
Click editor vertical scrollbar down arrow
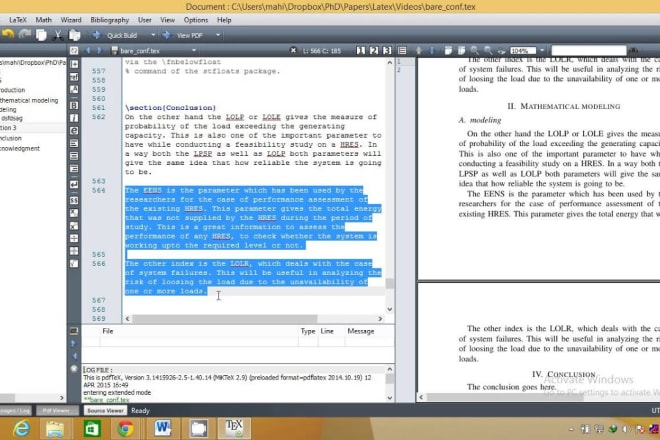390,309
